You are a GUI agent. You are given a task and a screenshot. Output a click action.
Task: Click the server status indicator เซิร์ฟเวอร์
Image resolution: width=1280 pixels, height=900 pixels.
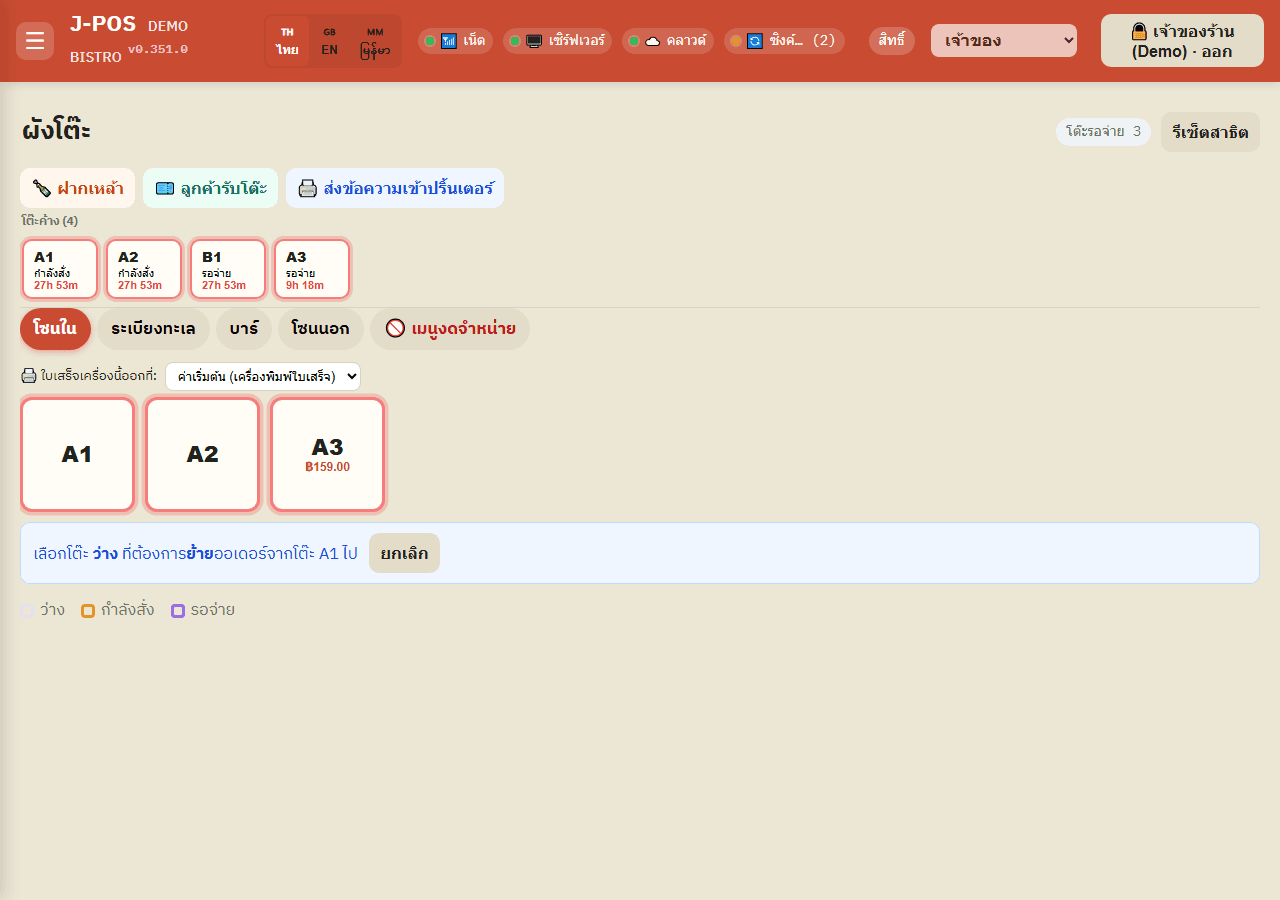pyautogui.click(x=557, y=41)
